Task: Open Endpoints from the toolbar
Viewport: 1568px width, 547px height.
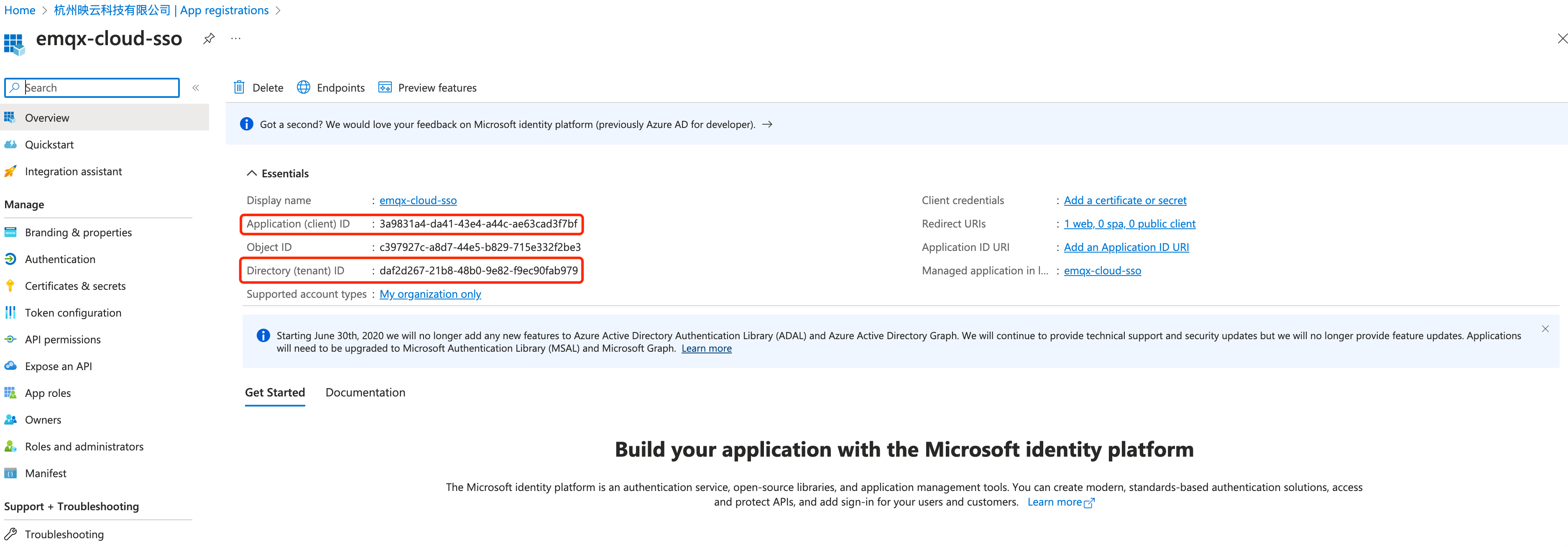Action: (330, 88)
